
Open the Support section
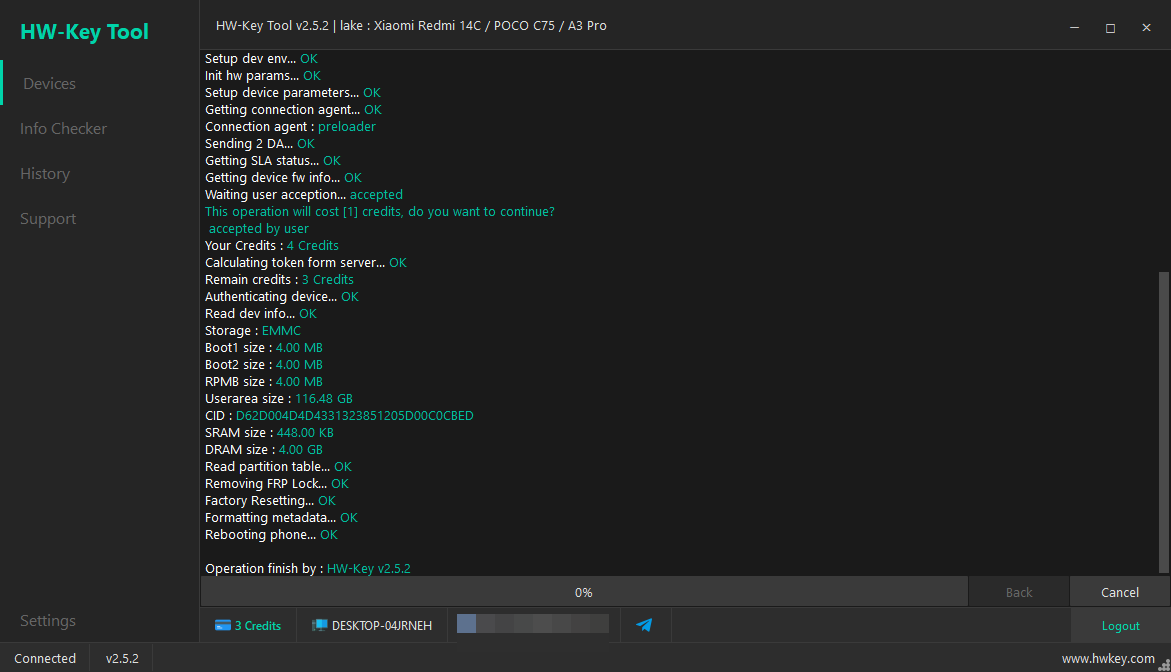coord(48,219)
